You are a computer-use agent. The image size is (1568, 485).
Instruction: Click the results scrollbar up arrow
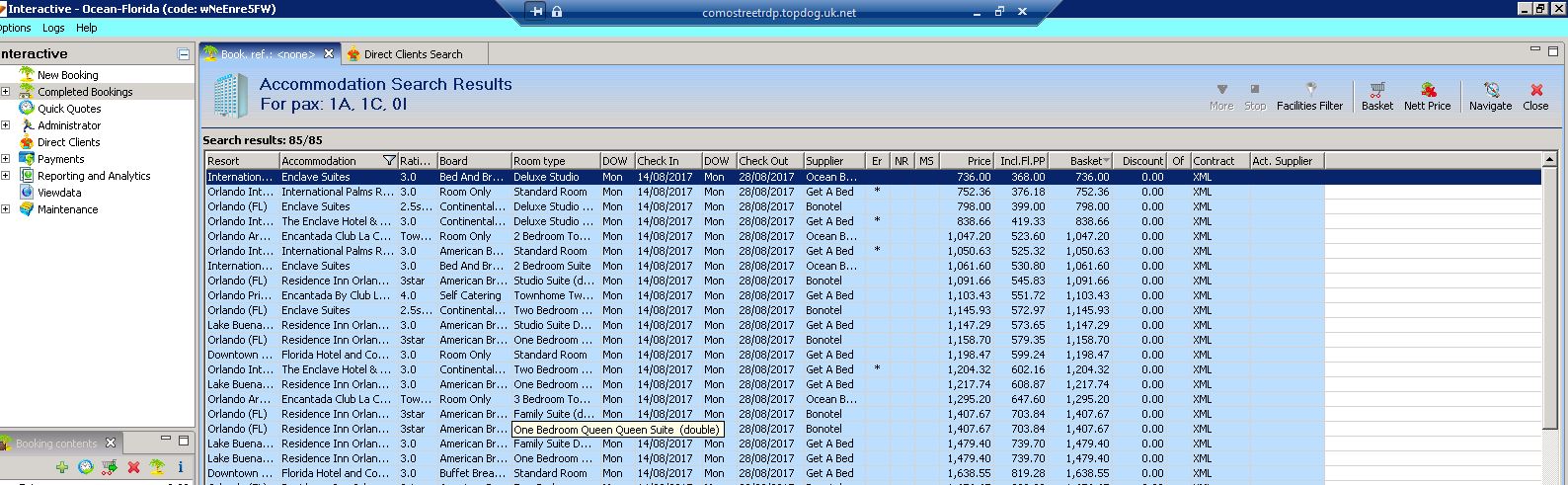coord(1549,160)
